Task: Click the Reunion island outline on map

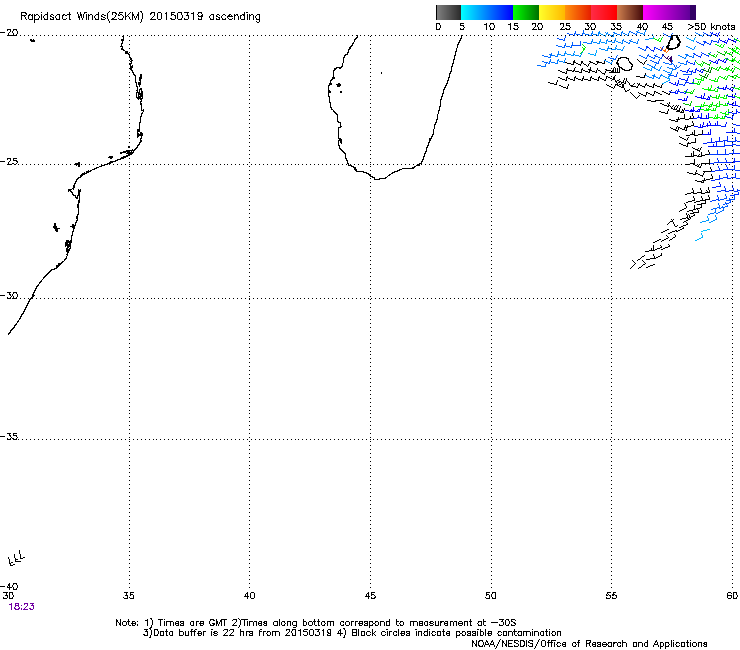Action: [625, 64]
